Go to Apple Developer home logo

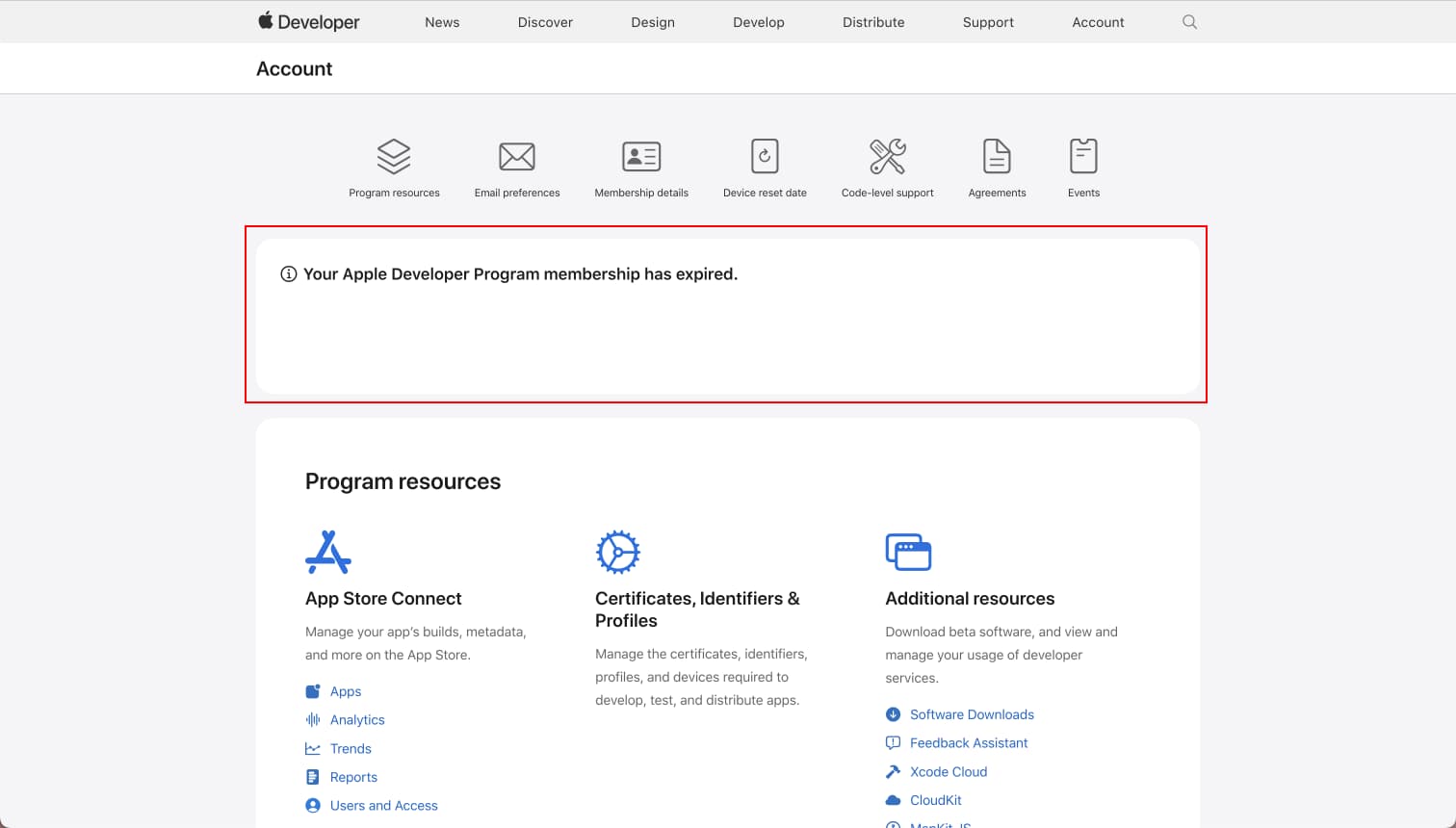coord(308,22)
